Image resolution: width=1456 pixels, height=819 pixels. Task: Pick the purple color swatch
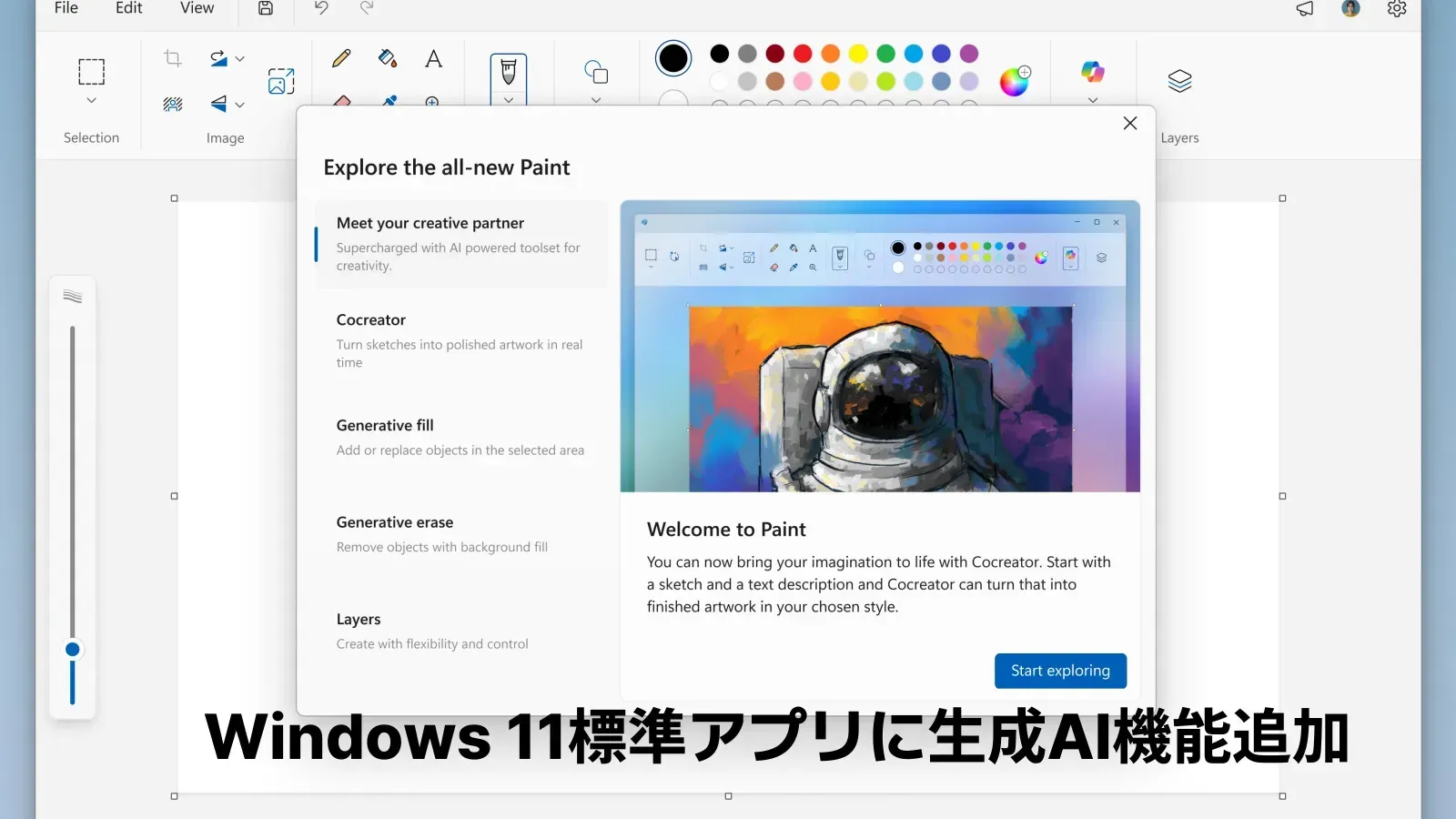coord(969,54)
